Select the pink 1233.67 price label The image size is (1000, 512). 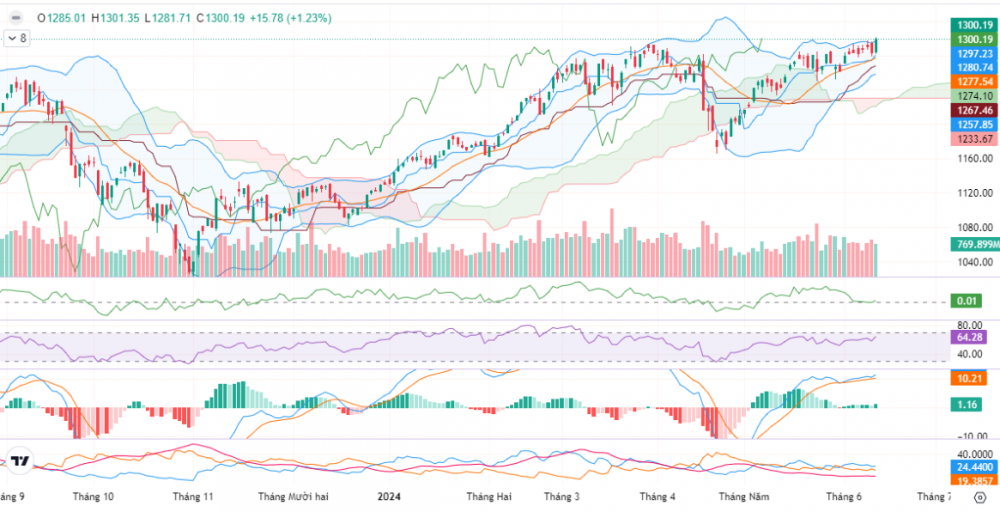(x=973, y=139)
